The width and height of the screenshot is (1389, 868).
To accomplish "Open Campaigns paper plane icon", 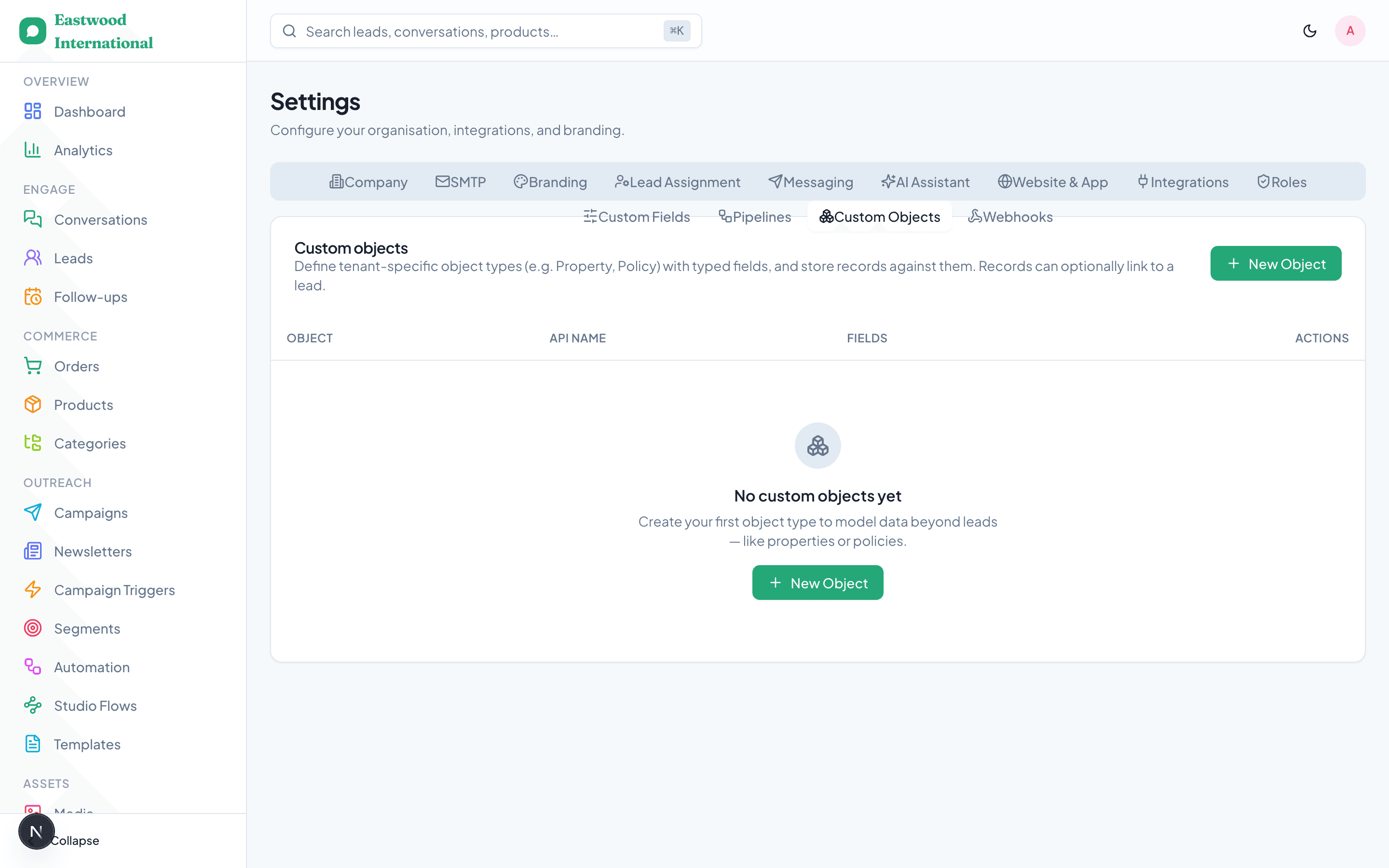I will click(33, 513).
